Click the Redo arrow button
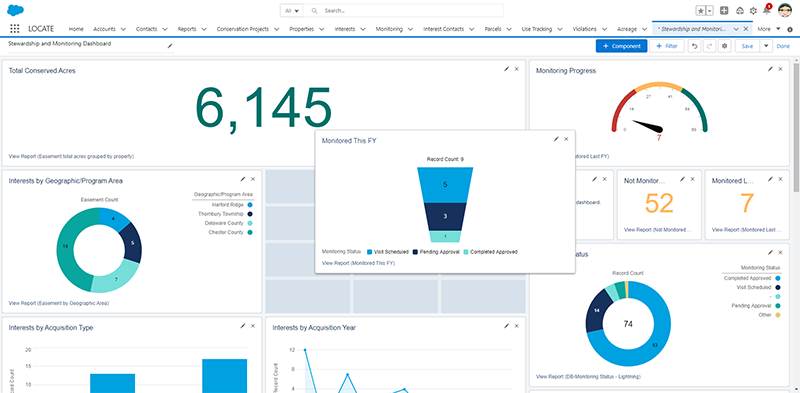Screen dimensions: 800x393 point(710,46)
